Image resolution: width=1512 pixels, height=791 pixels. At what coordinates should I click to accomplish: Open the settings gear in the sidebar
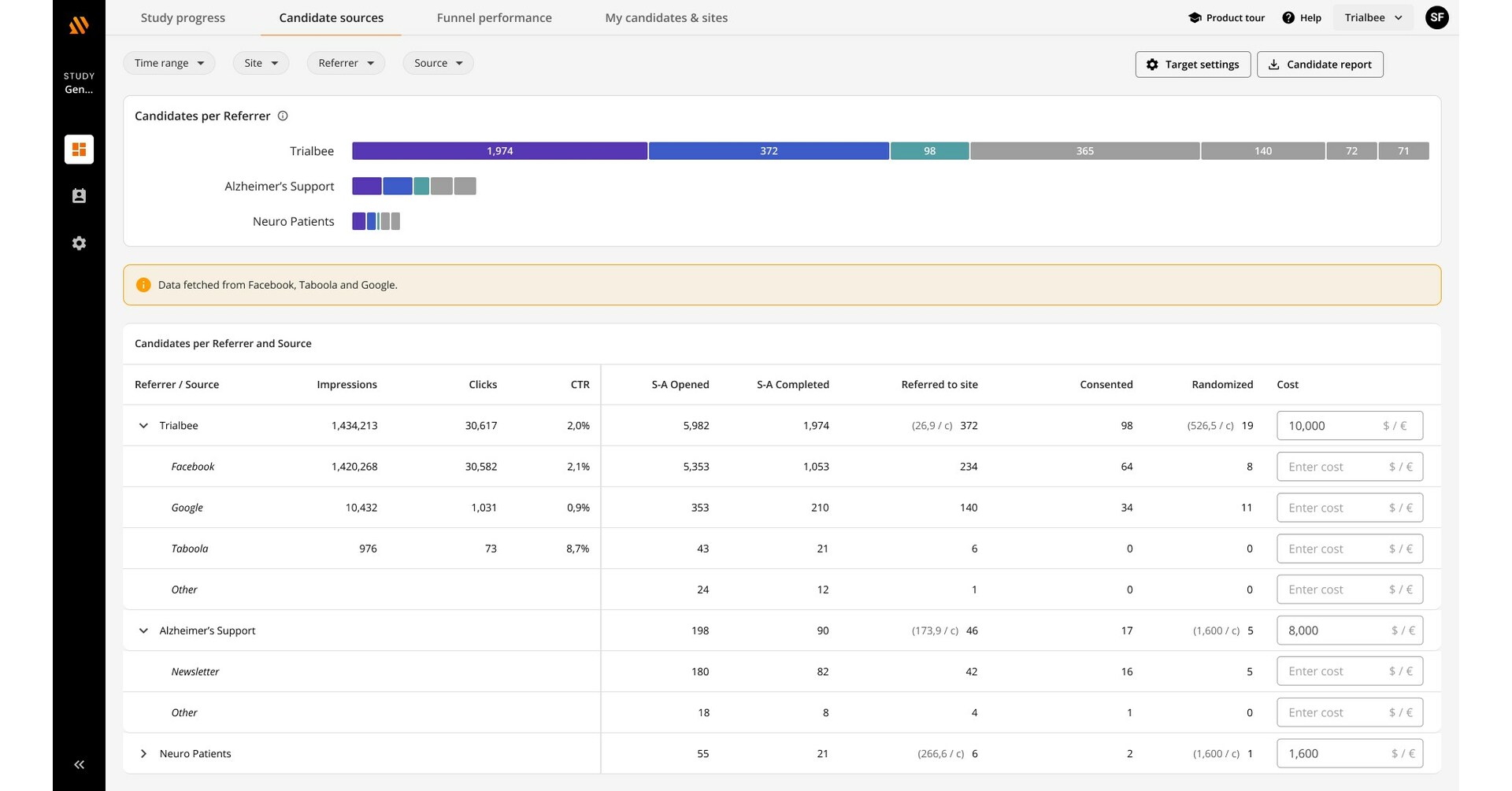79,242
